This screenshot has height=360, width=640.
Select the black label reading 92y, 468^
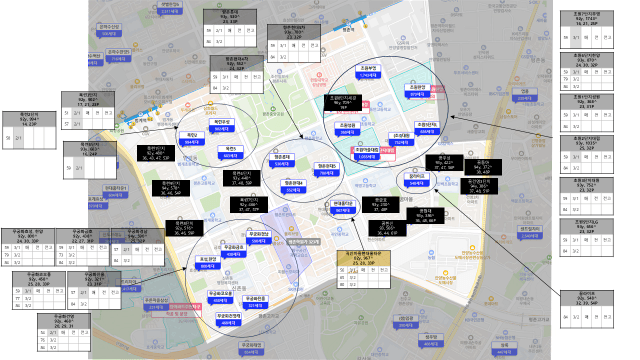click(x=156, y=153)
